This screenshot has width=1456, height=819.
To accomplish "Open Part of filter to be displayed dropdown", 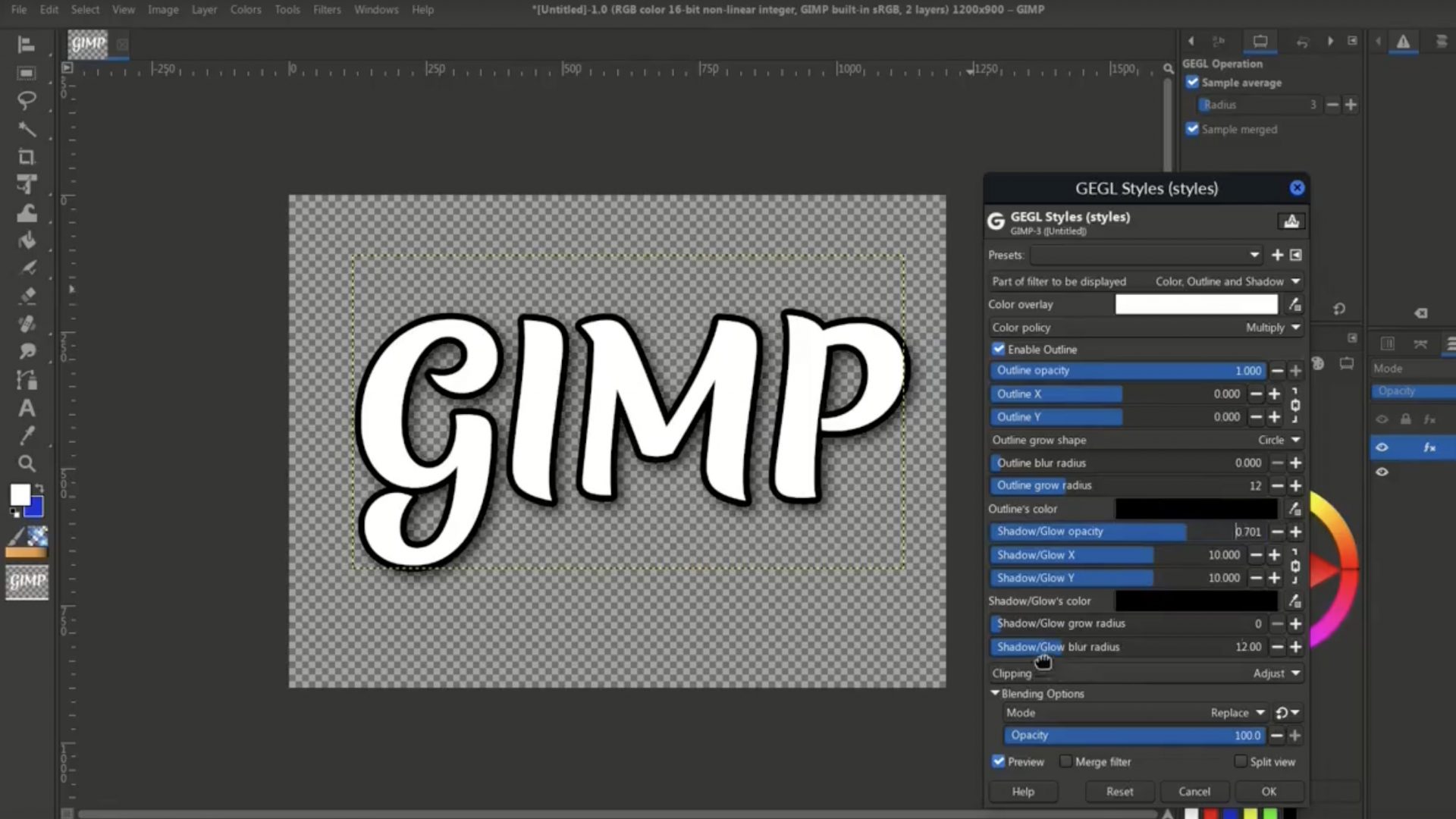I will (x=1146, y=281).
